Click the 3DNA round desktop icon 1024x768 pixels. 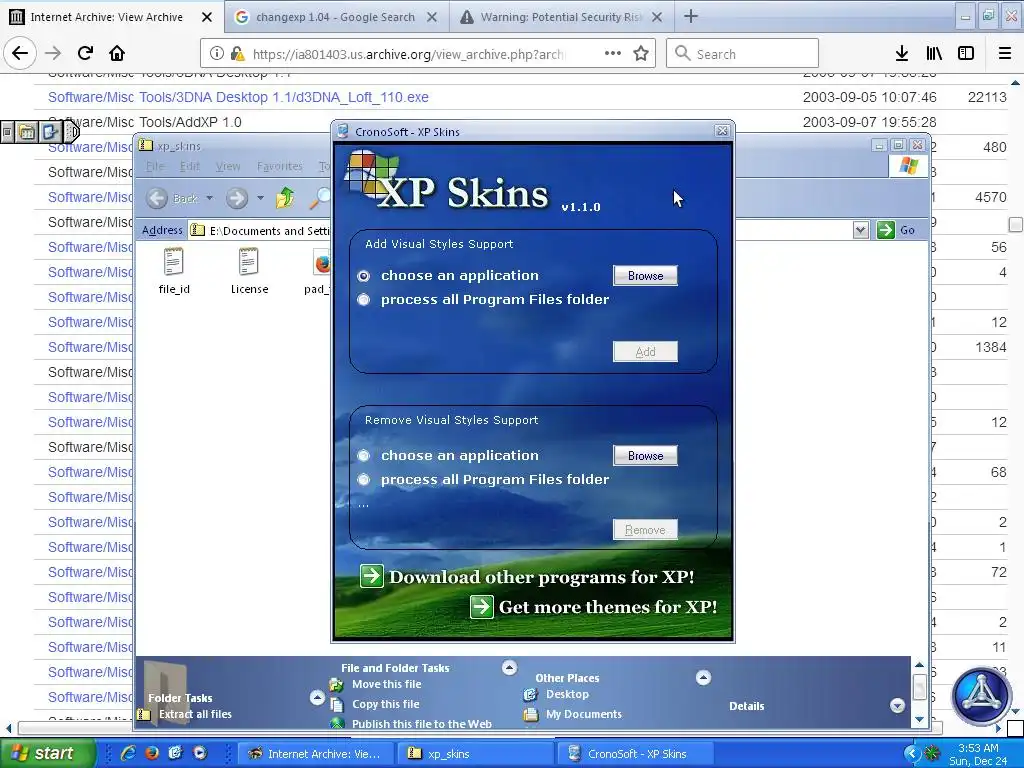click(981, 696)
